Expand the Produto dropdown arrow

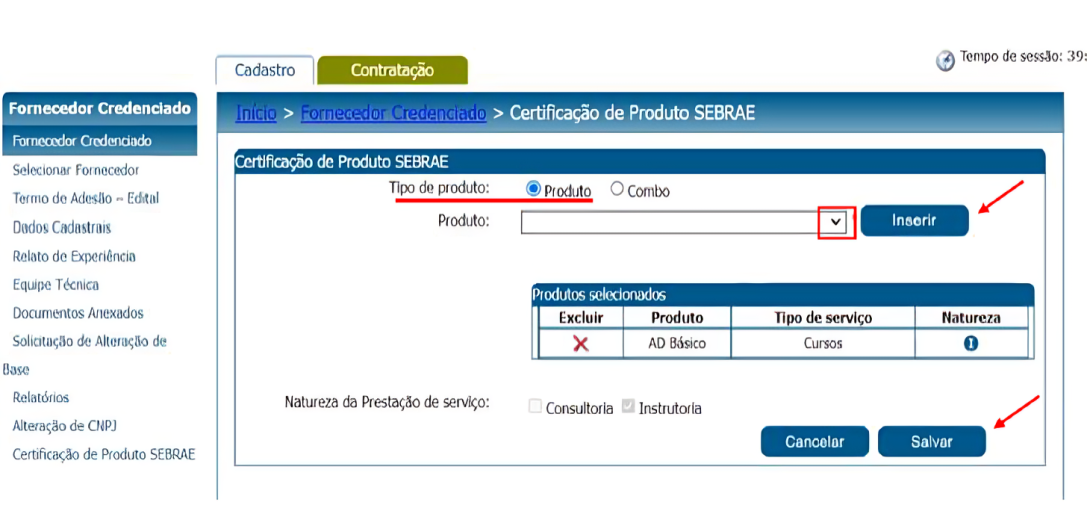coord(837,222)
